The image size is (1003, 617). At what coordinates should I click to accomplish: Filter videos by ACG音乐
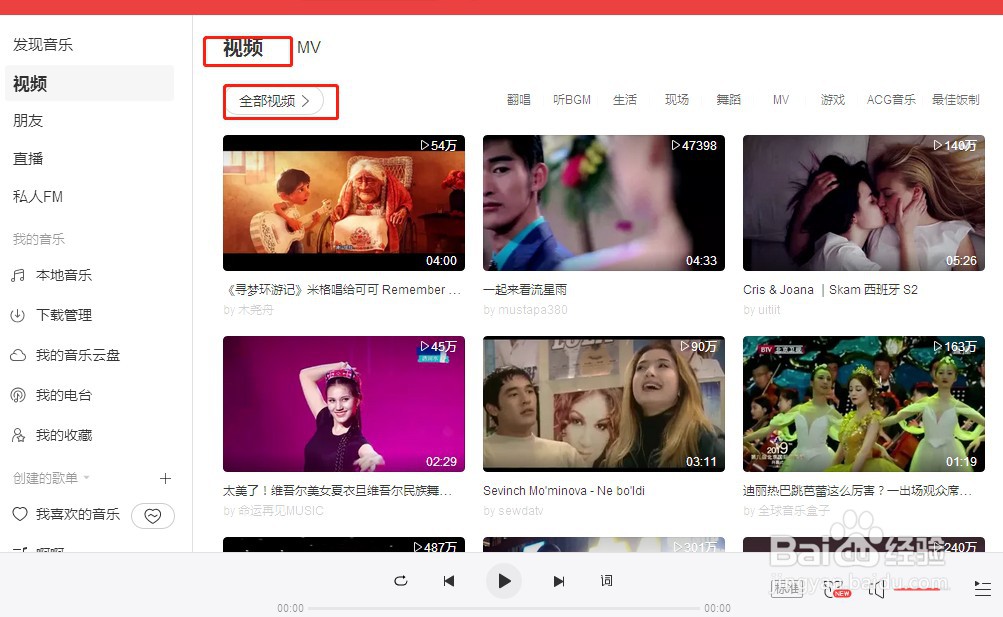point(891,100)
